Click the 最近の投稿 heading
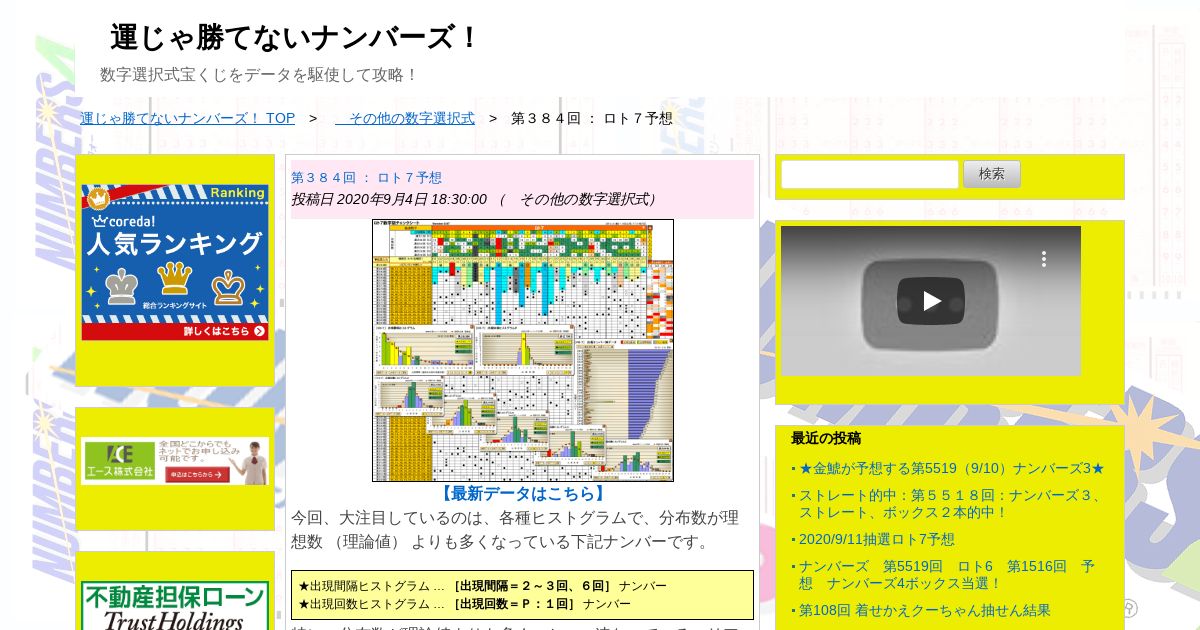 click(826, 438)
